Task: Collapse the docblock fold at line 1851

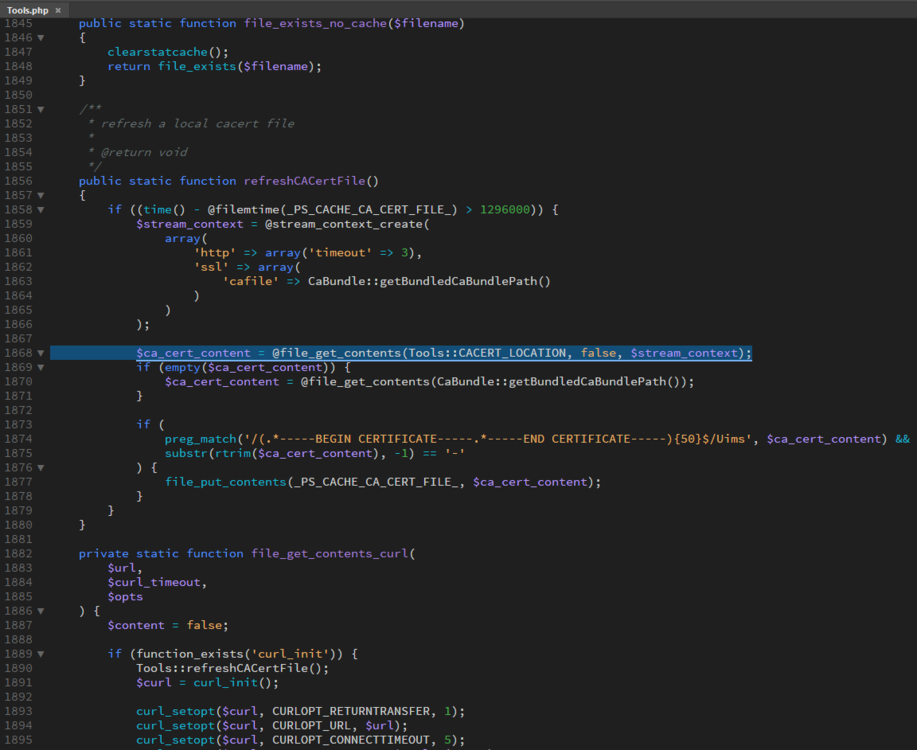Action: click(41, 109)
